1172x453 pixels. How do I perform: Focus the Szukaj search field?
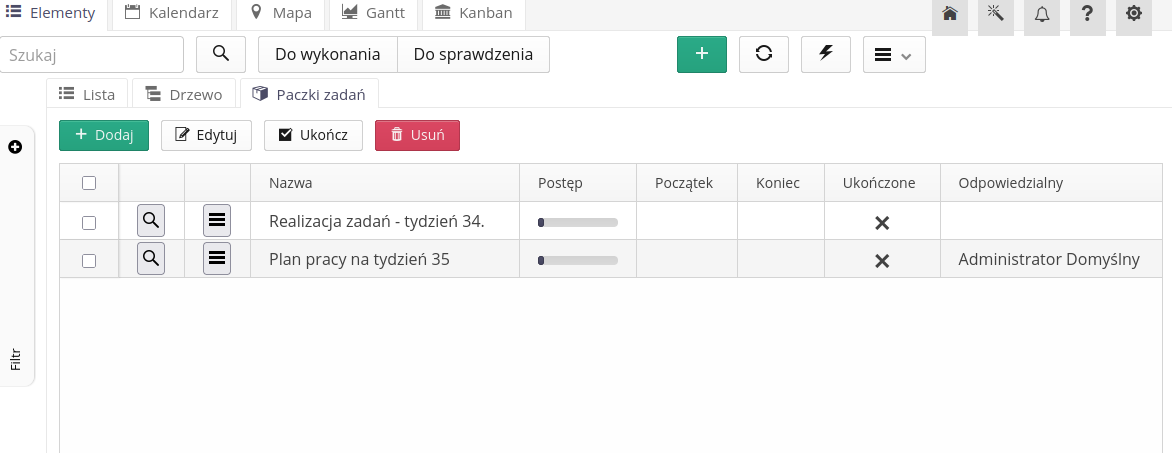(x=92, y=55)
